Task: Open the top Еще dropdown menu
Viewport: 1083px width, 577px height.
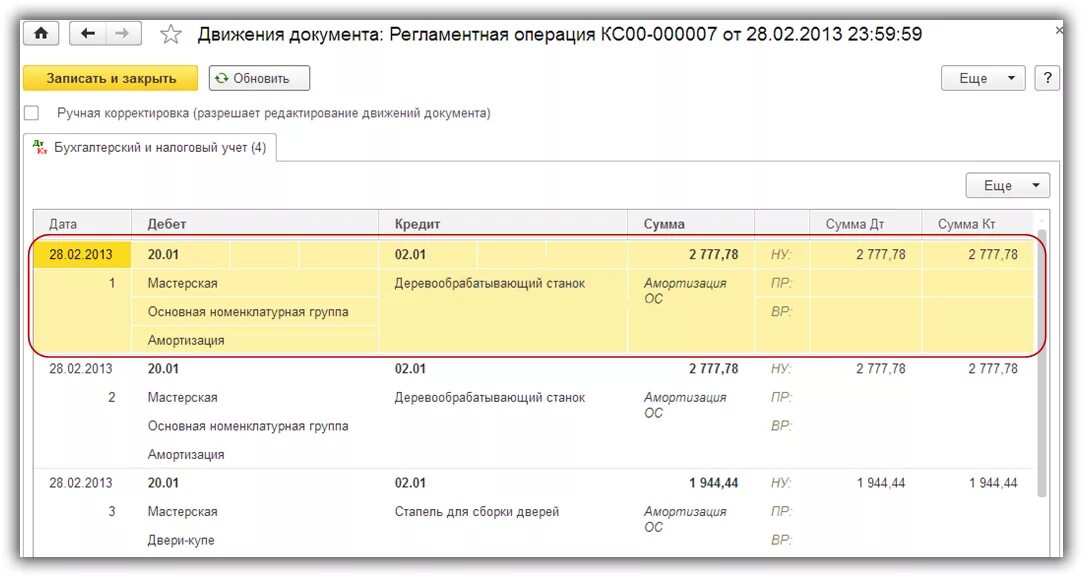Action: click(x=983, y=78)
